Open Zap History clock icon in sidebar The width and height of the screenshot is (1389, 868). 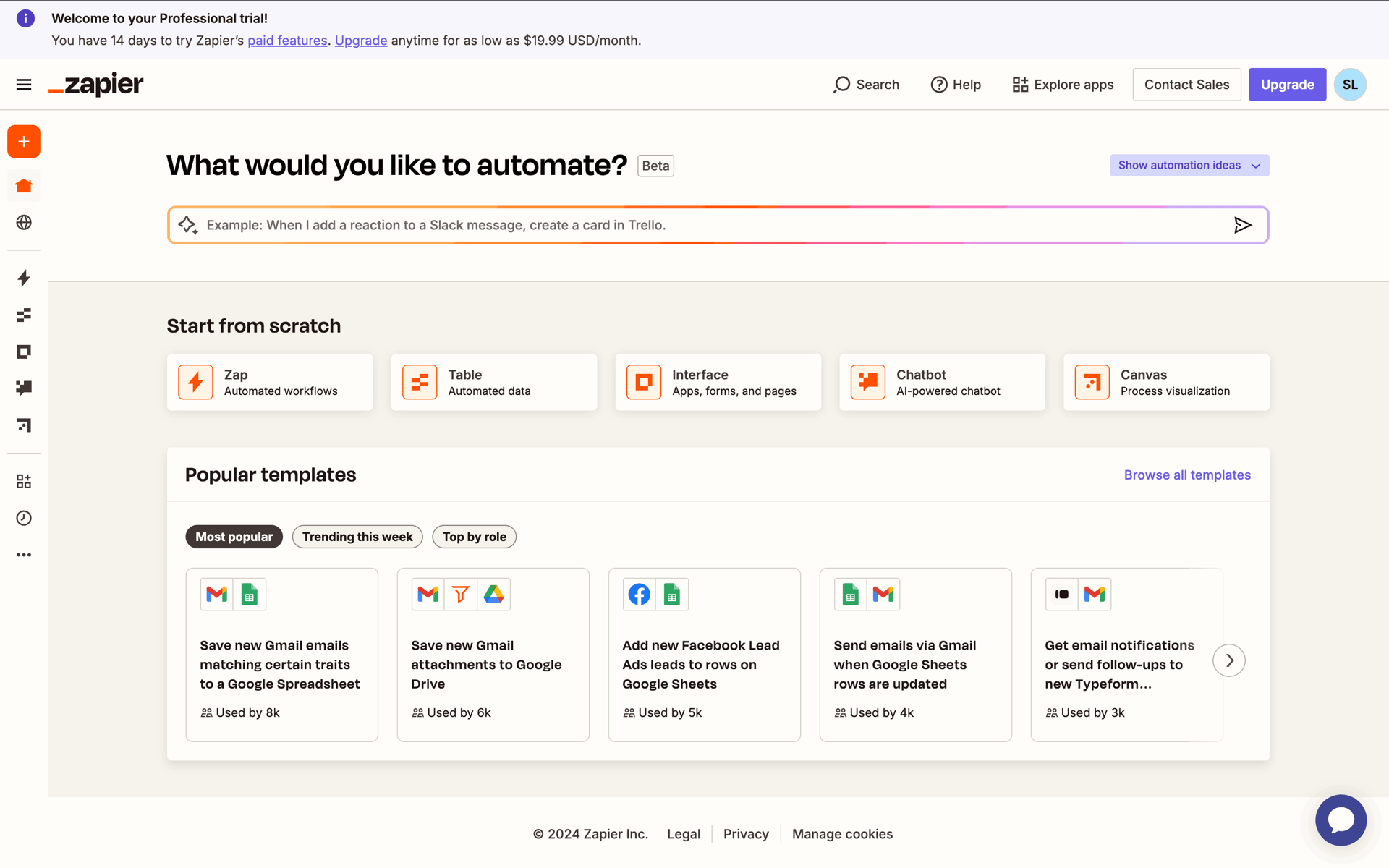point(24,518)
